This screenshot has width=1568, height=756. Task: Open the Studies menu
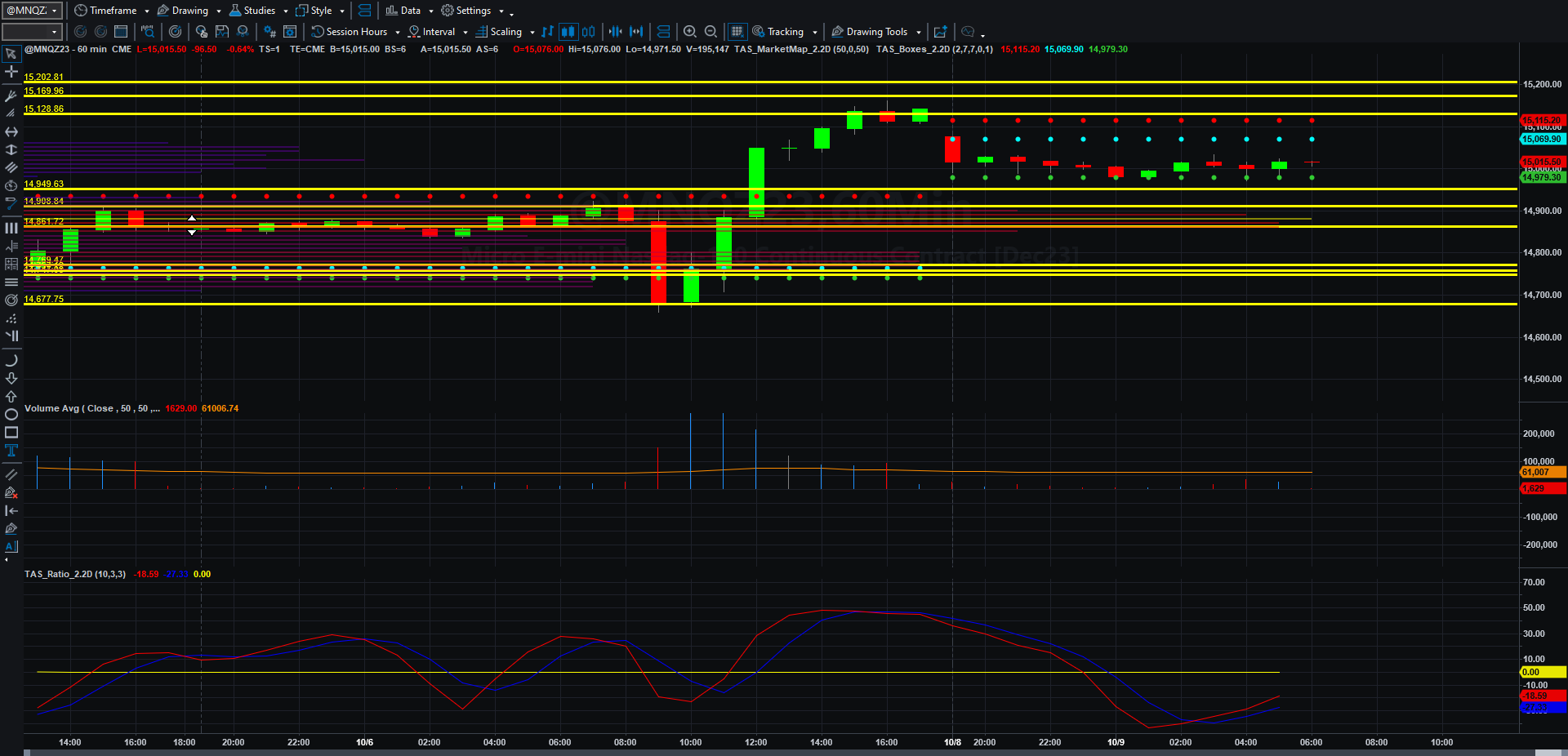(x=258, y=11)
